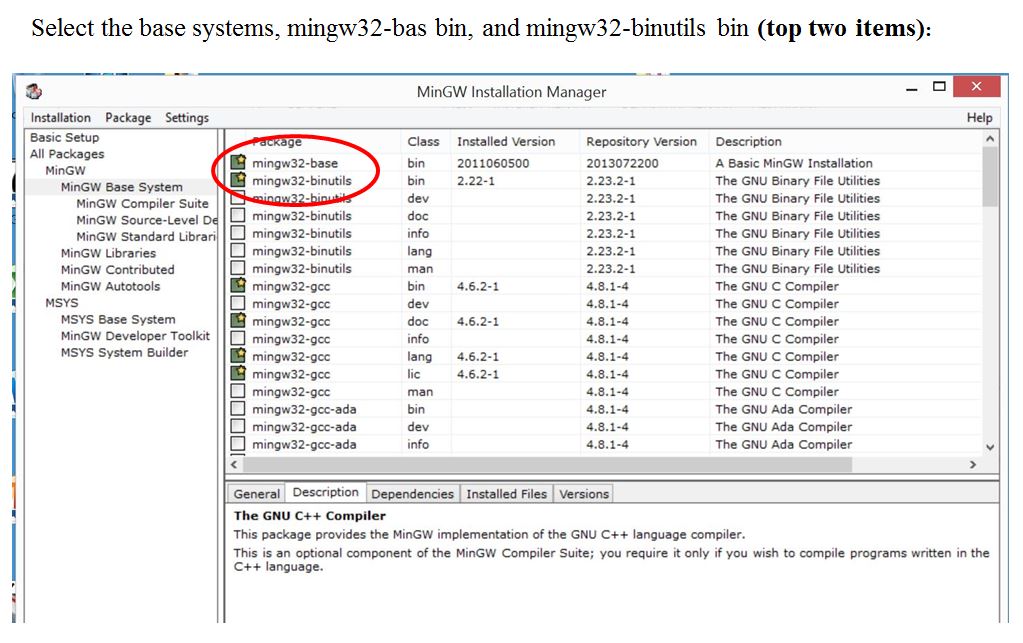Switch to the Installed Files tab
The image size is (1023, 643).
(x=506, y=494)
